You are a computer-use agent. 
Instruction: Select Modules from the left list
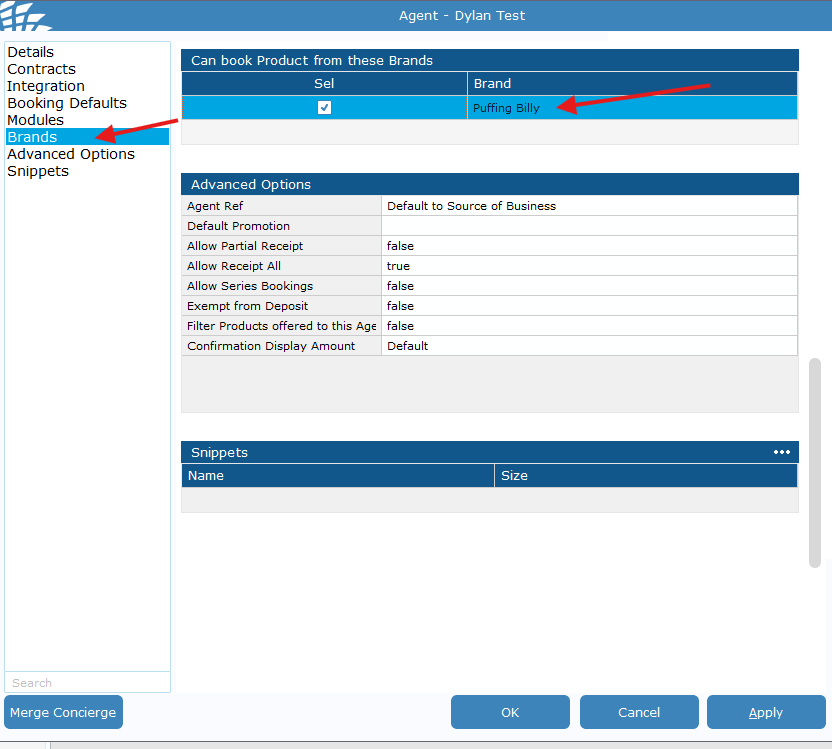pos(36,120)
